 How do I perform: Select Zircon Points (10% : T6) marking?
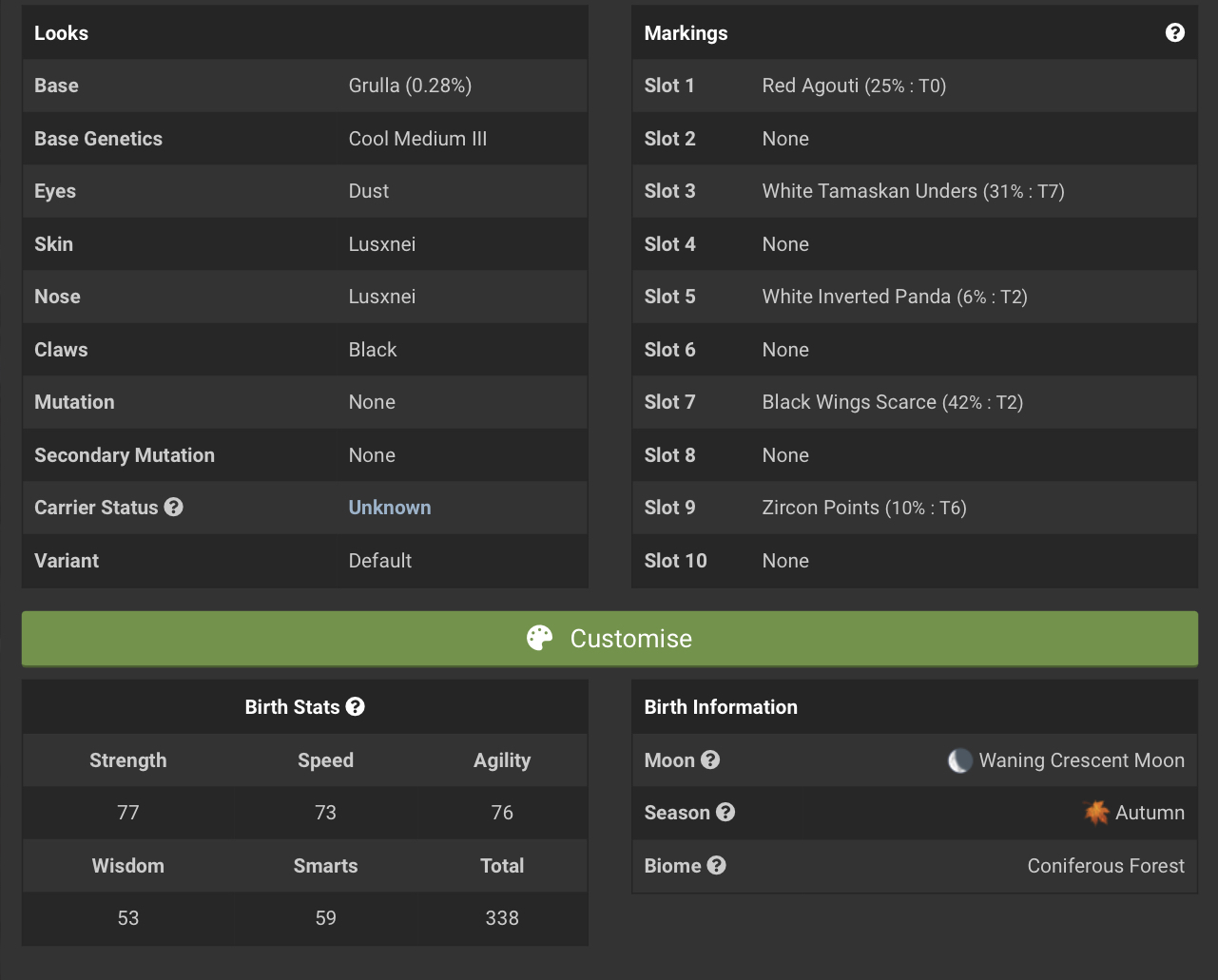coord(864,508)
